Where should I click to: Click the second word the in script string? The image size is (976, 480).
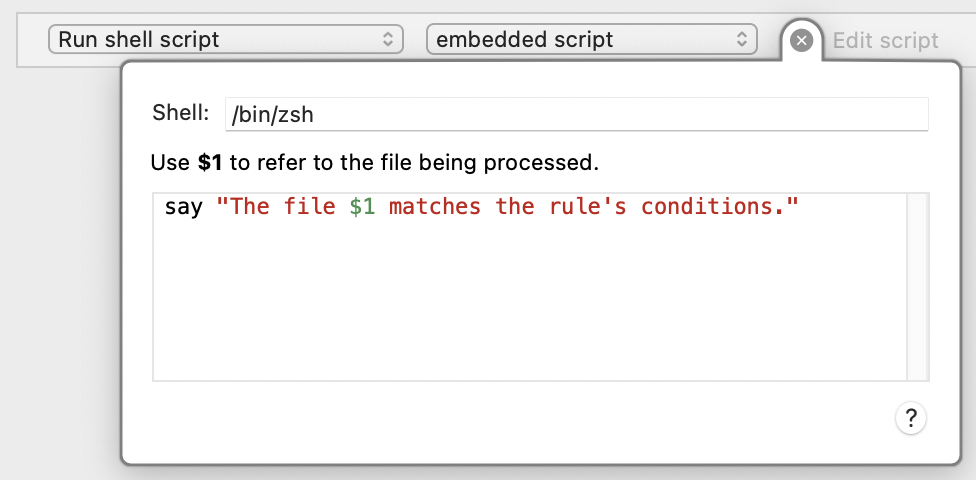coord(515,206)
